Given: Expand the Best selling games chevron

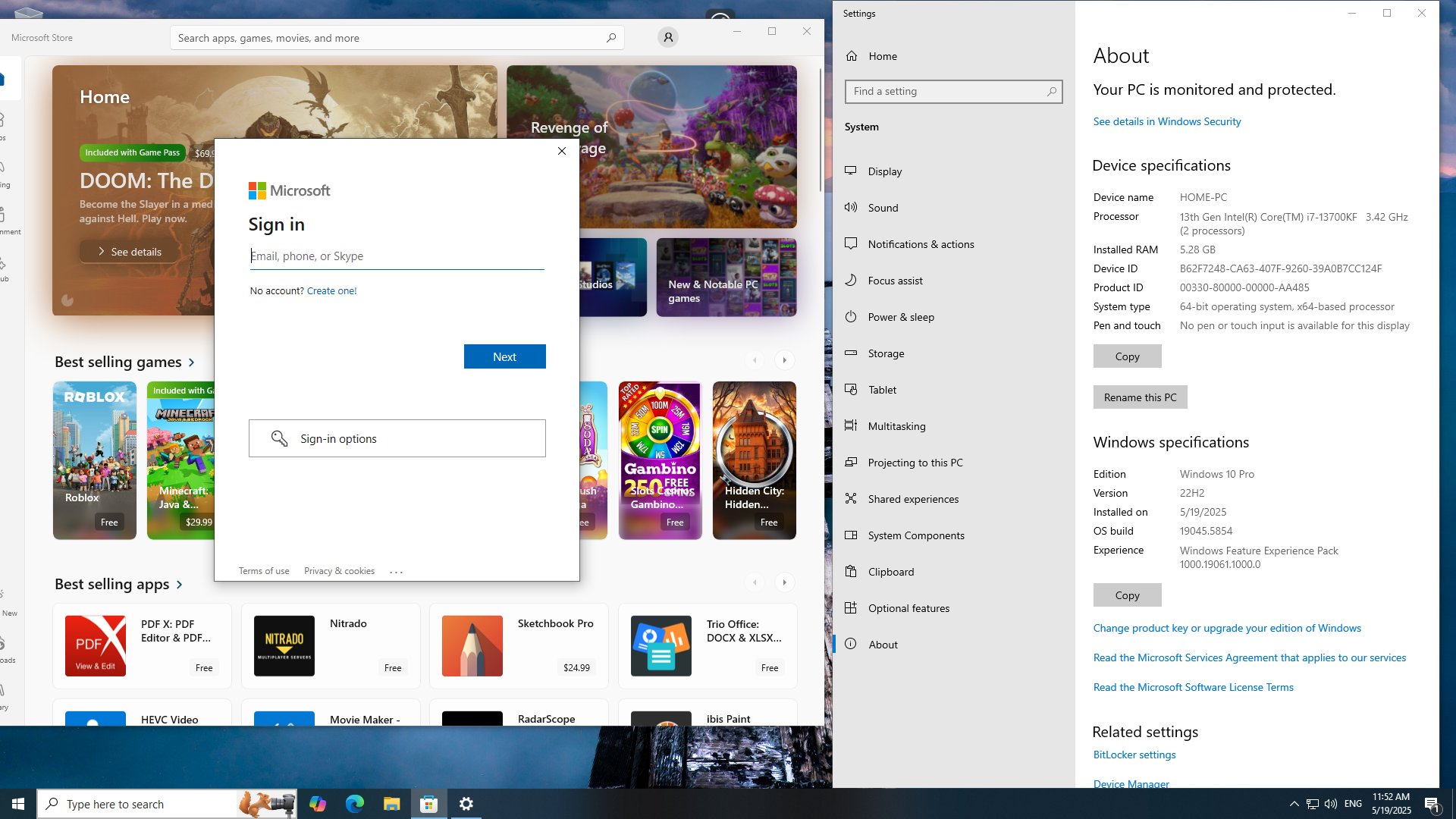Looking at the screenshot, I should tap(191, 362).
